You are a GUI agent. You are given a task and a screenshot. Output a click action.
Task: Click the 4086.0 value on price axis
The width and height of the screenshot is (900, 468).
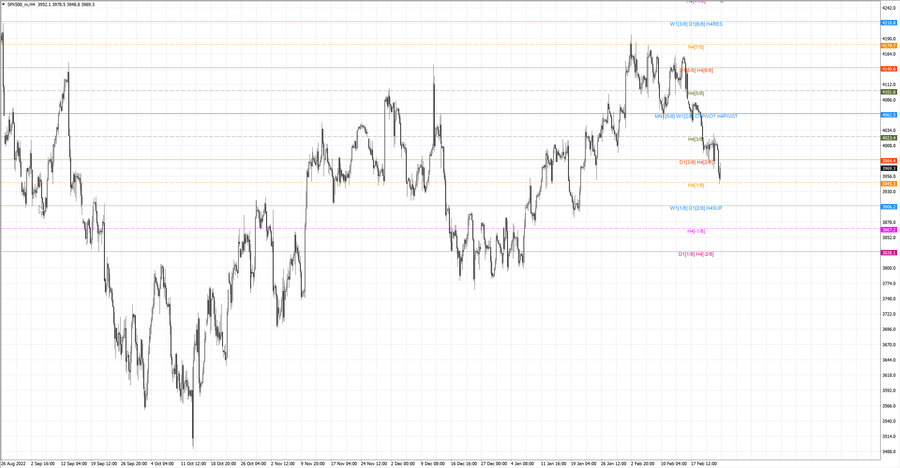coord(889,100)
